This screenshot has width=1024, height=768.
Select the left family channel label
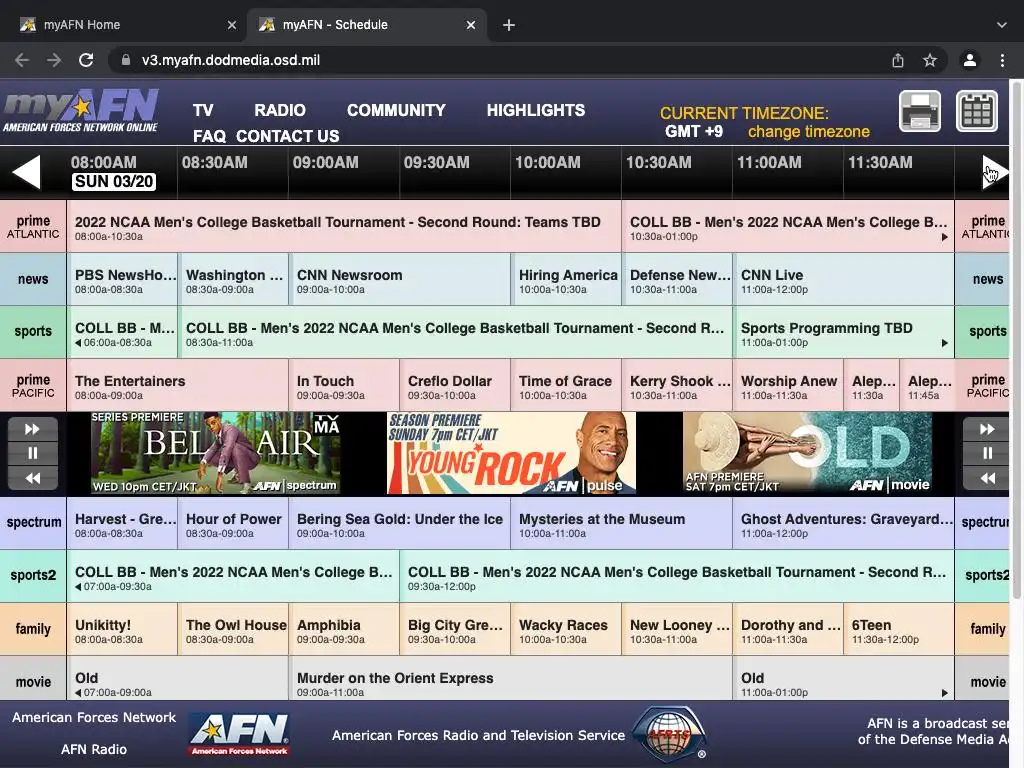[33, 629]
